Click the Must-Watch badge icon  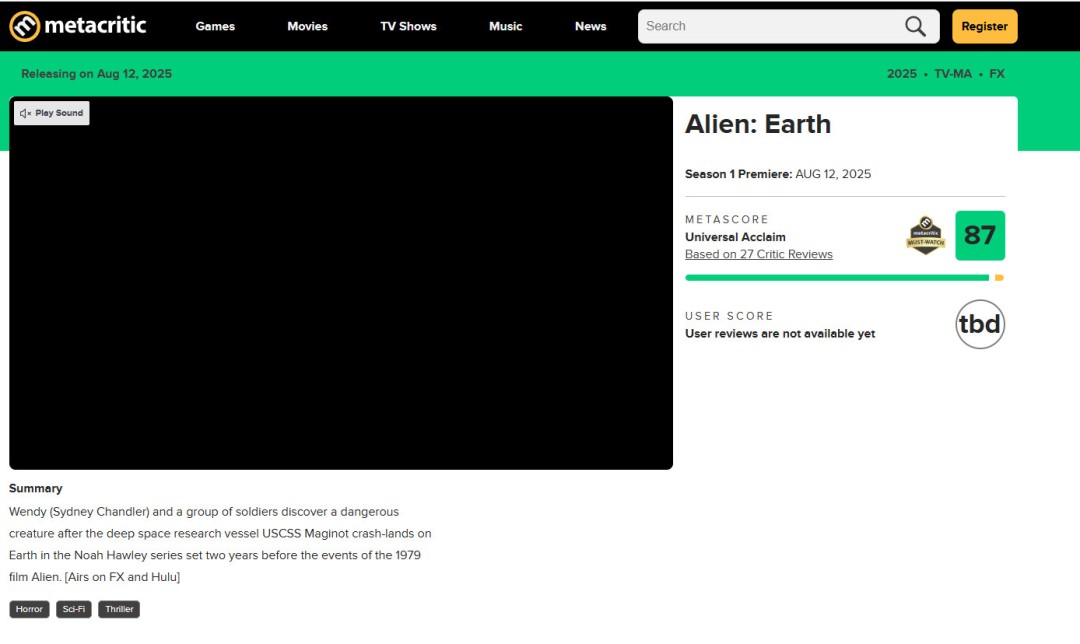(925, 236)
